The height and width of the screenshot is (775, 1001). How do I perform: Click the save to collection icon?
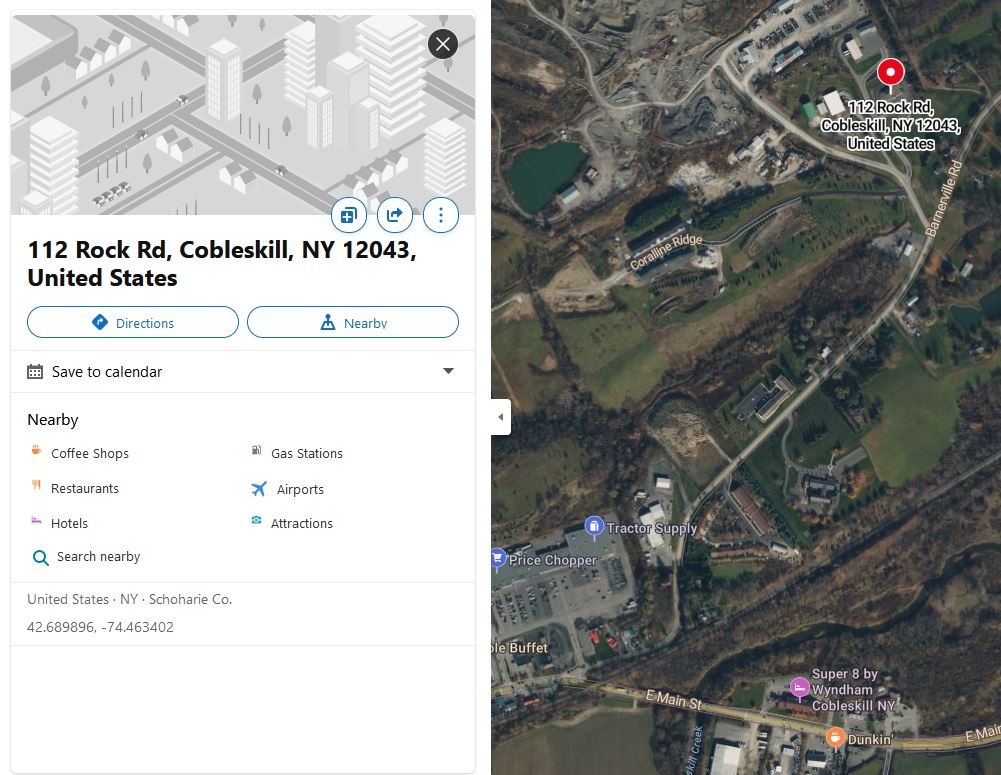349,215
